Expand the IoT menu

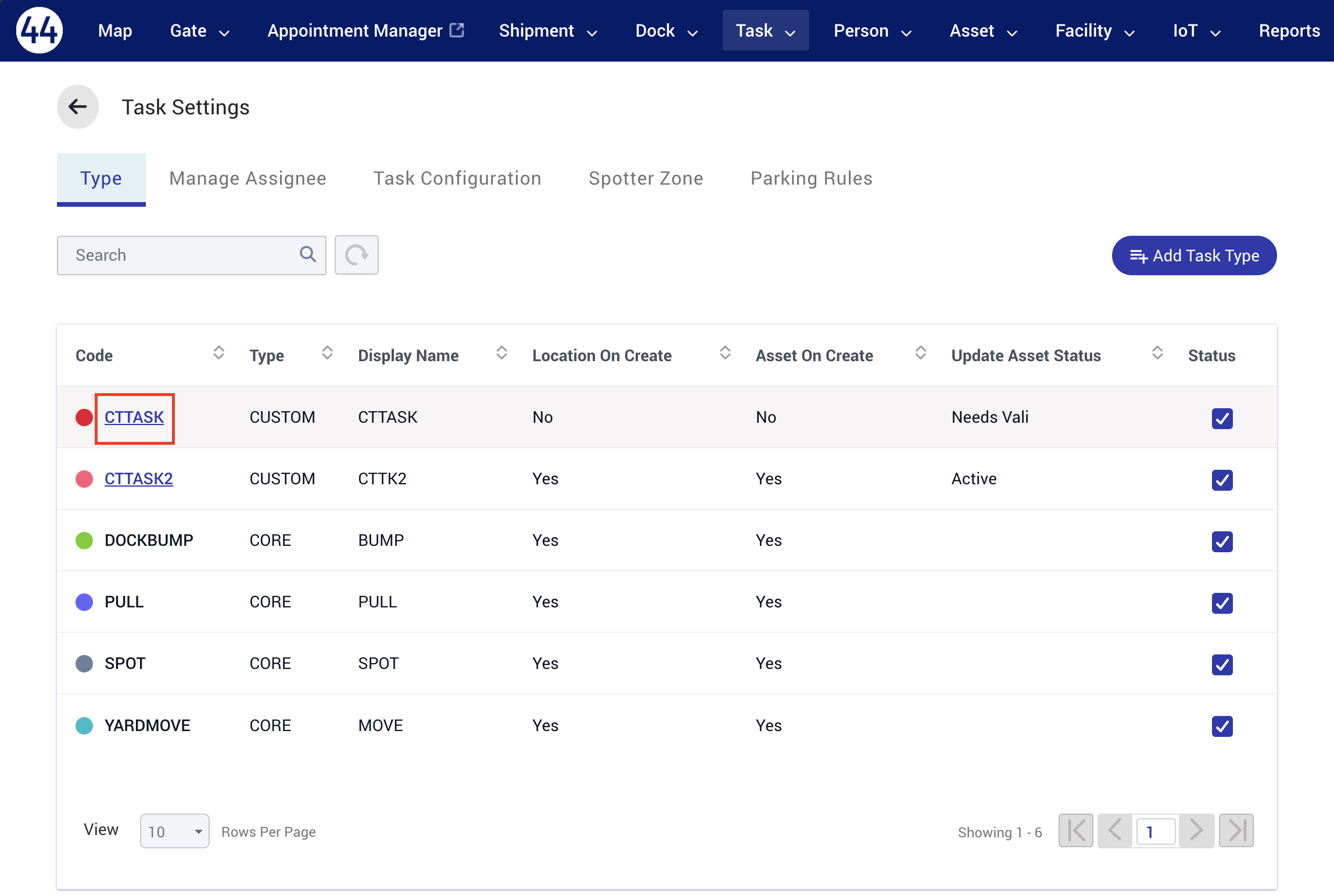click(1196, 31)
